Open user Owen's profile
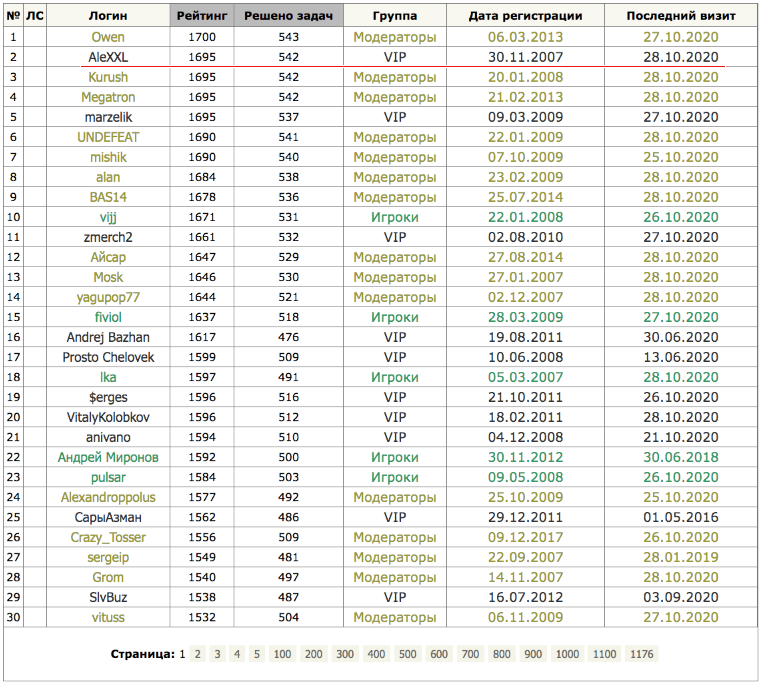The width and height of the screenshot is (761, 684). [108, 37]
